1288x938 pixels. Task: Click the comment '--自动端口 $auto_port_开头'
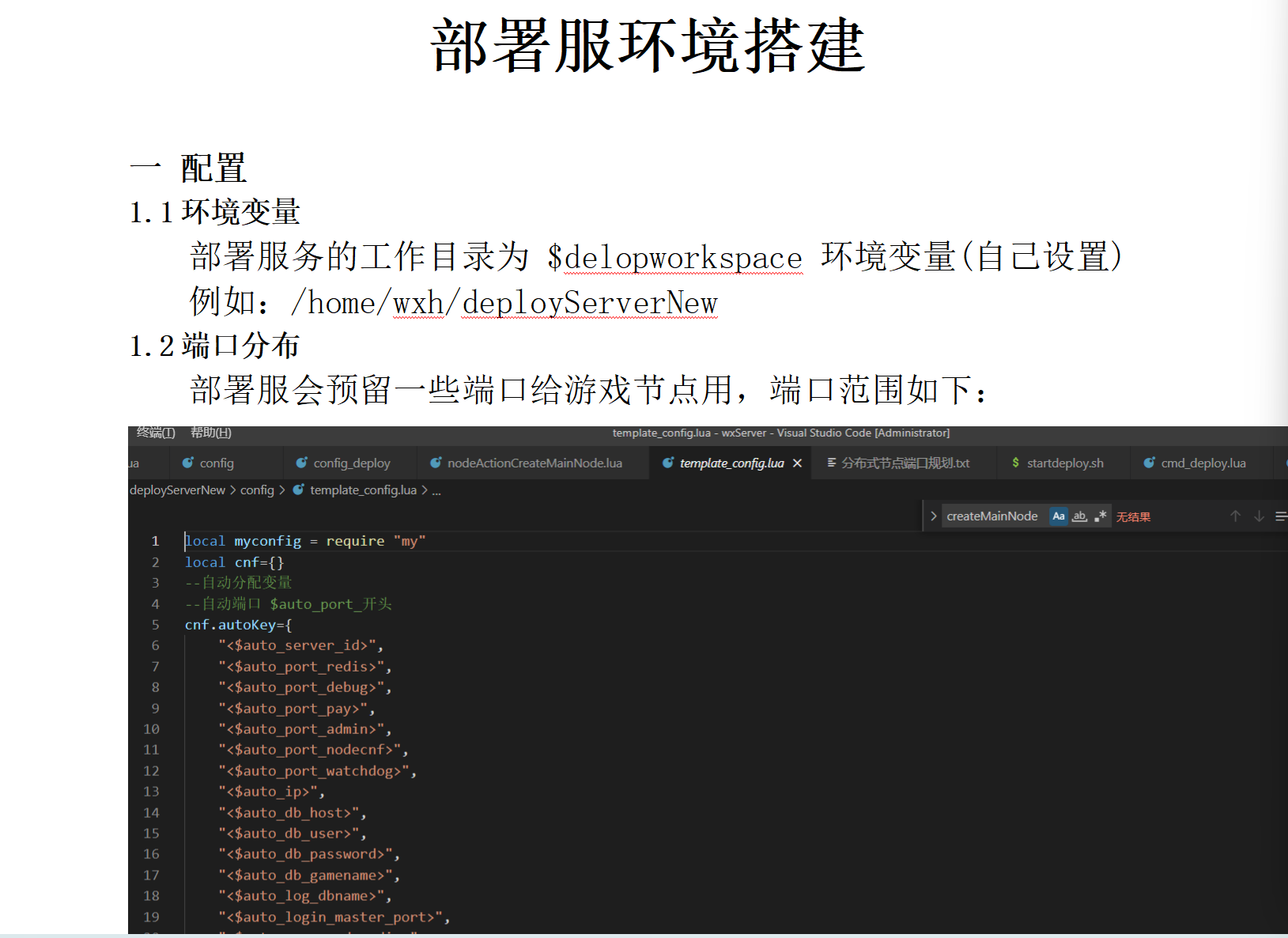(288, 604)
